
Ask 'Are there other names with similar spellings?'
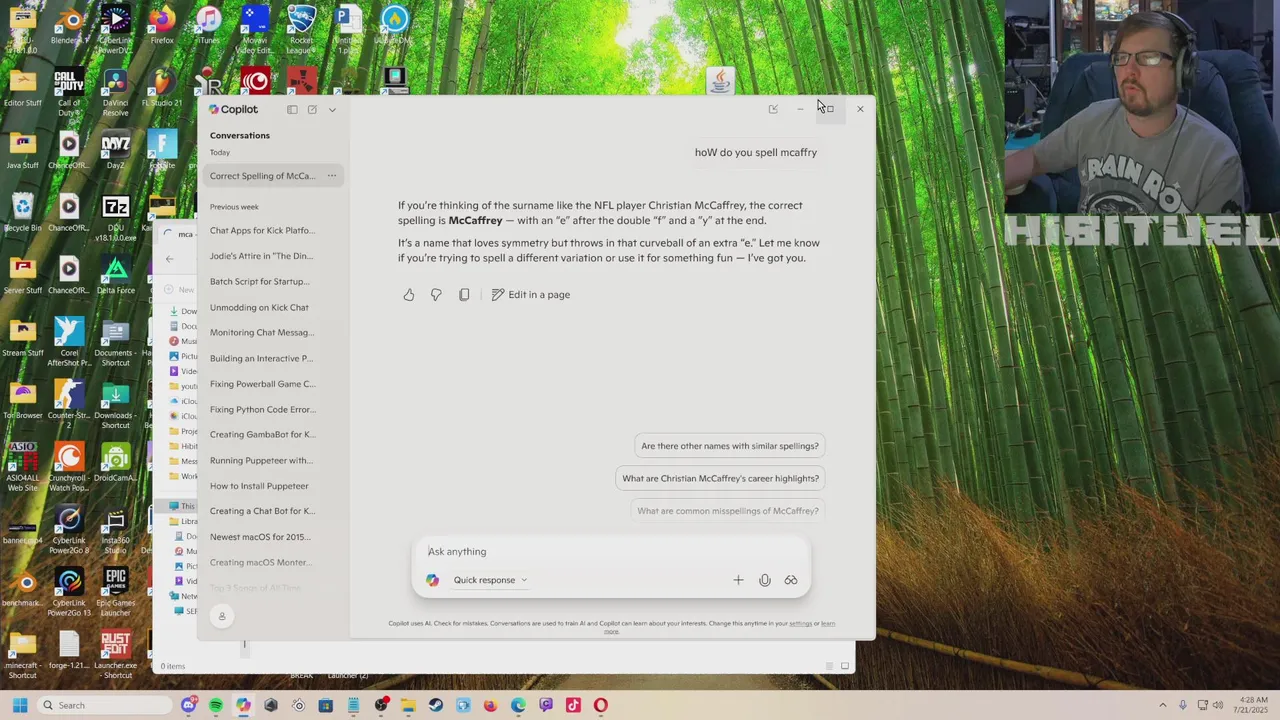[x=730, y=446]
